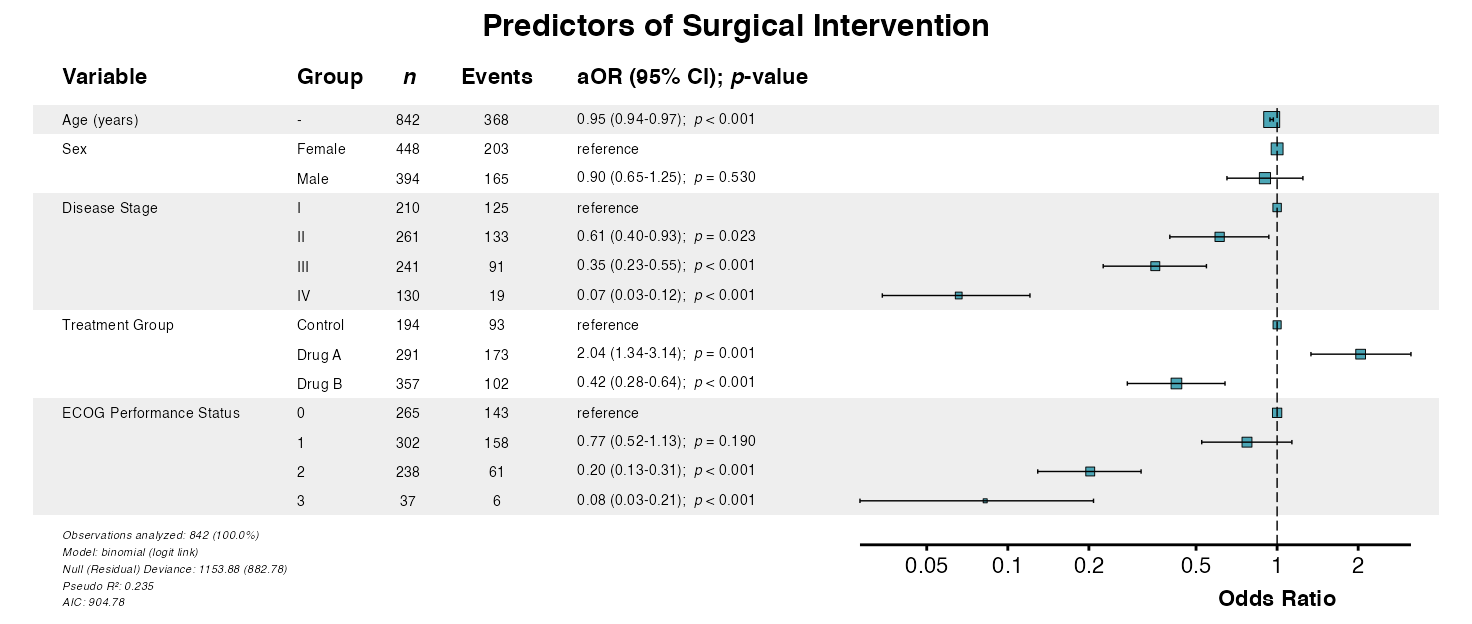This screenshot has width=1472, height=624.
Task: Select the "aOR (95% CI); p-value" header
Action: [x=692, y=77]
